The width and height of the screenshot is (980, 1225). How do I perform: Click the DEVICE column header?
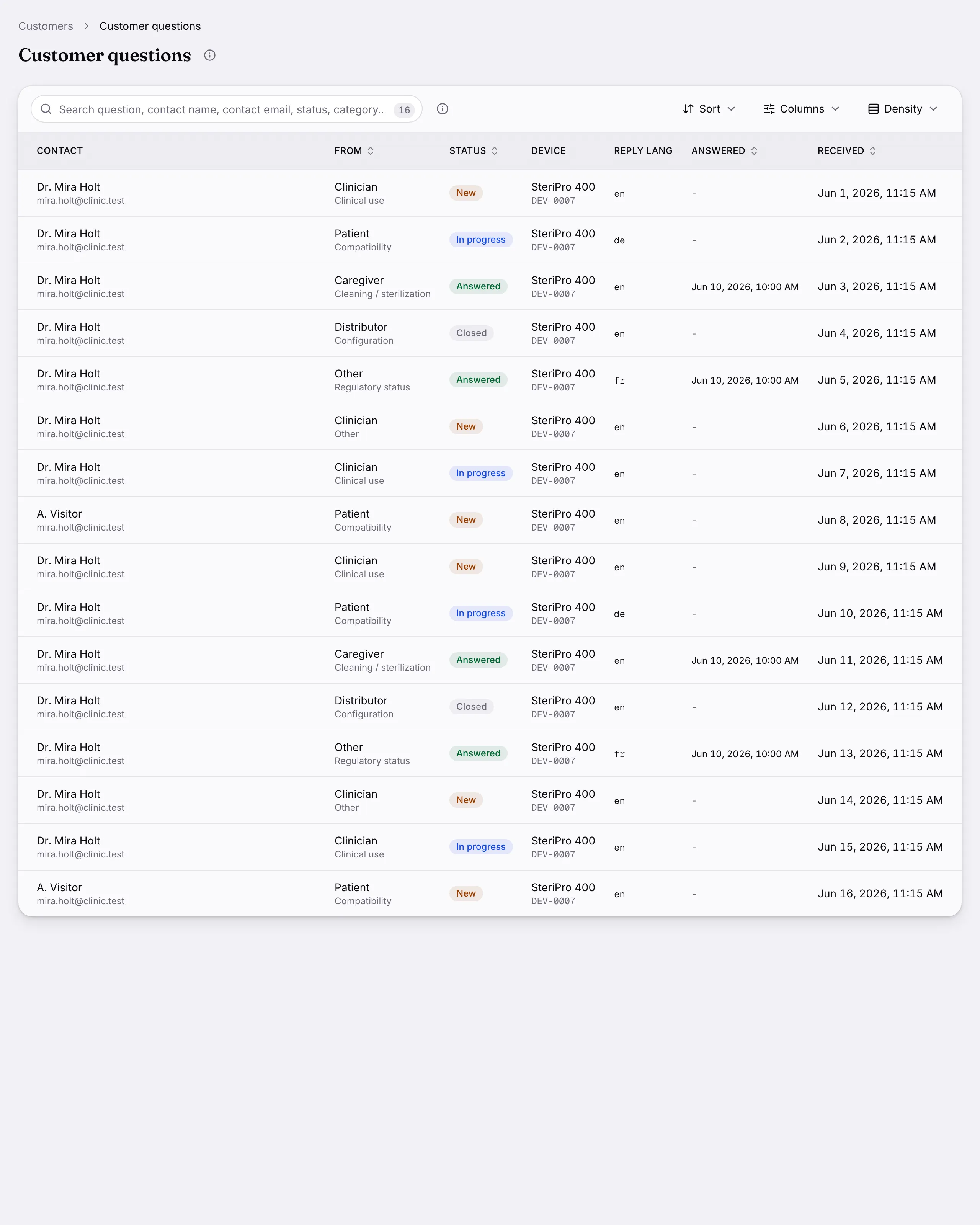coord(548,150)
